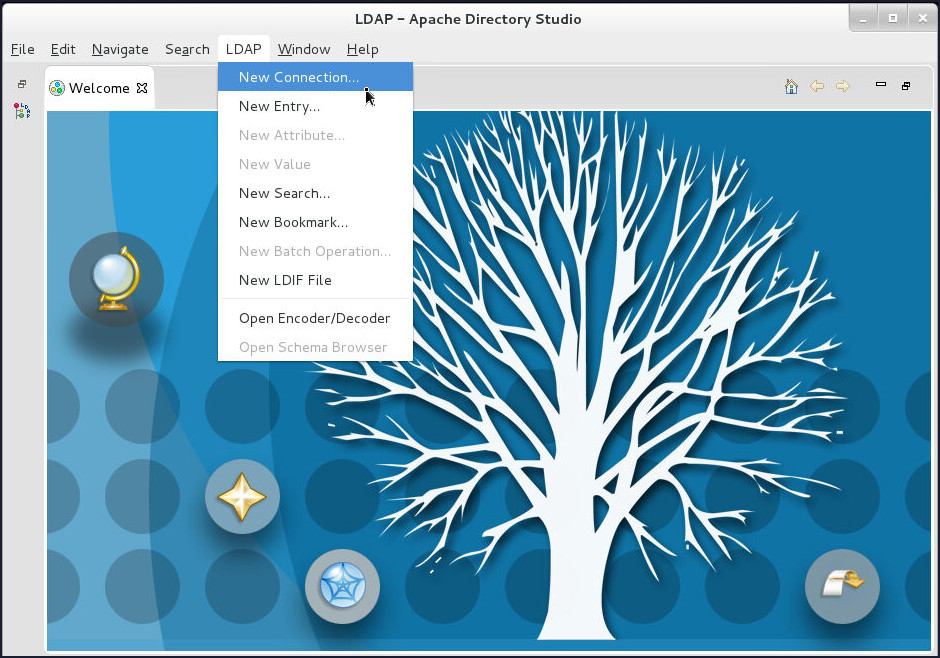The width and height of the screenshot is (940, 658).
Task: Click the Workbench arrow icon at bottom right
Action: [842, 586]
